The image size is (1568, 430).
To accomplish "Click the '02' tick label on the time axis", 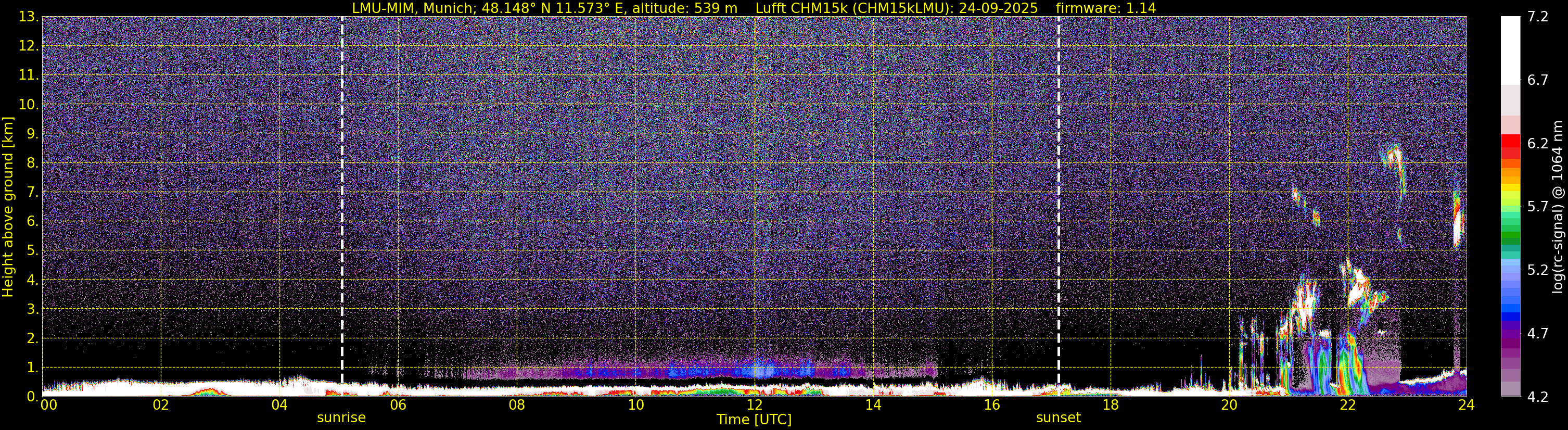I will 161,405.
